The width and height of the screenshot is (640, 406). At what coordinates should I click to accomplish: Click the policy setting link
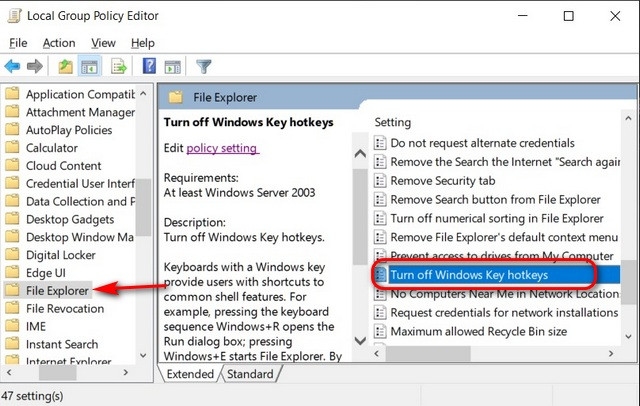tap(222, 148)
